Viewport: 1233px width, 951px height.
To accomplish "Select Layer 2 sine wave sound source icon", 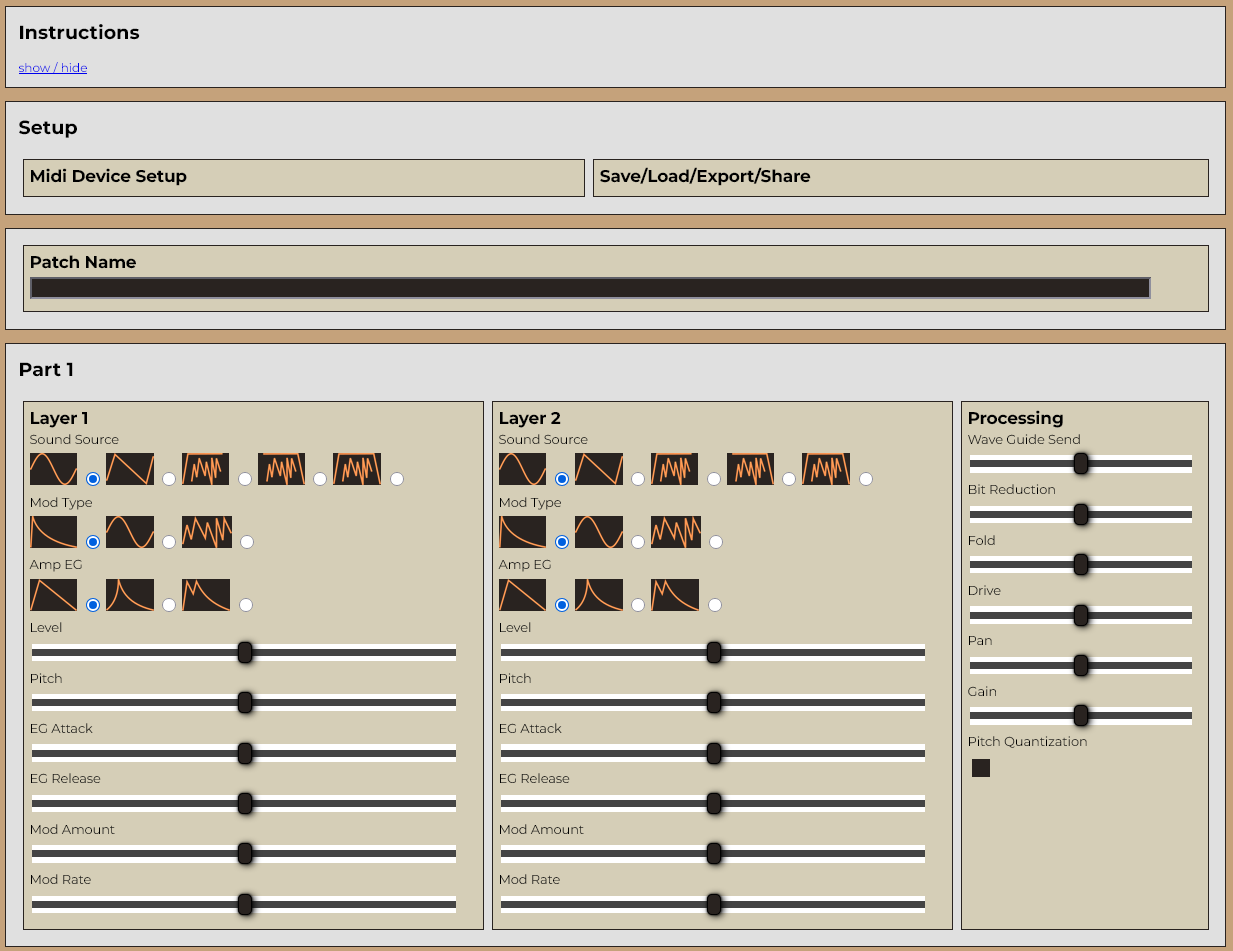I will (522, 469).
